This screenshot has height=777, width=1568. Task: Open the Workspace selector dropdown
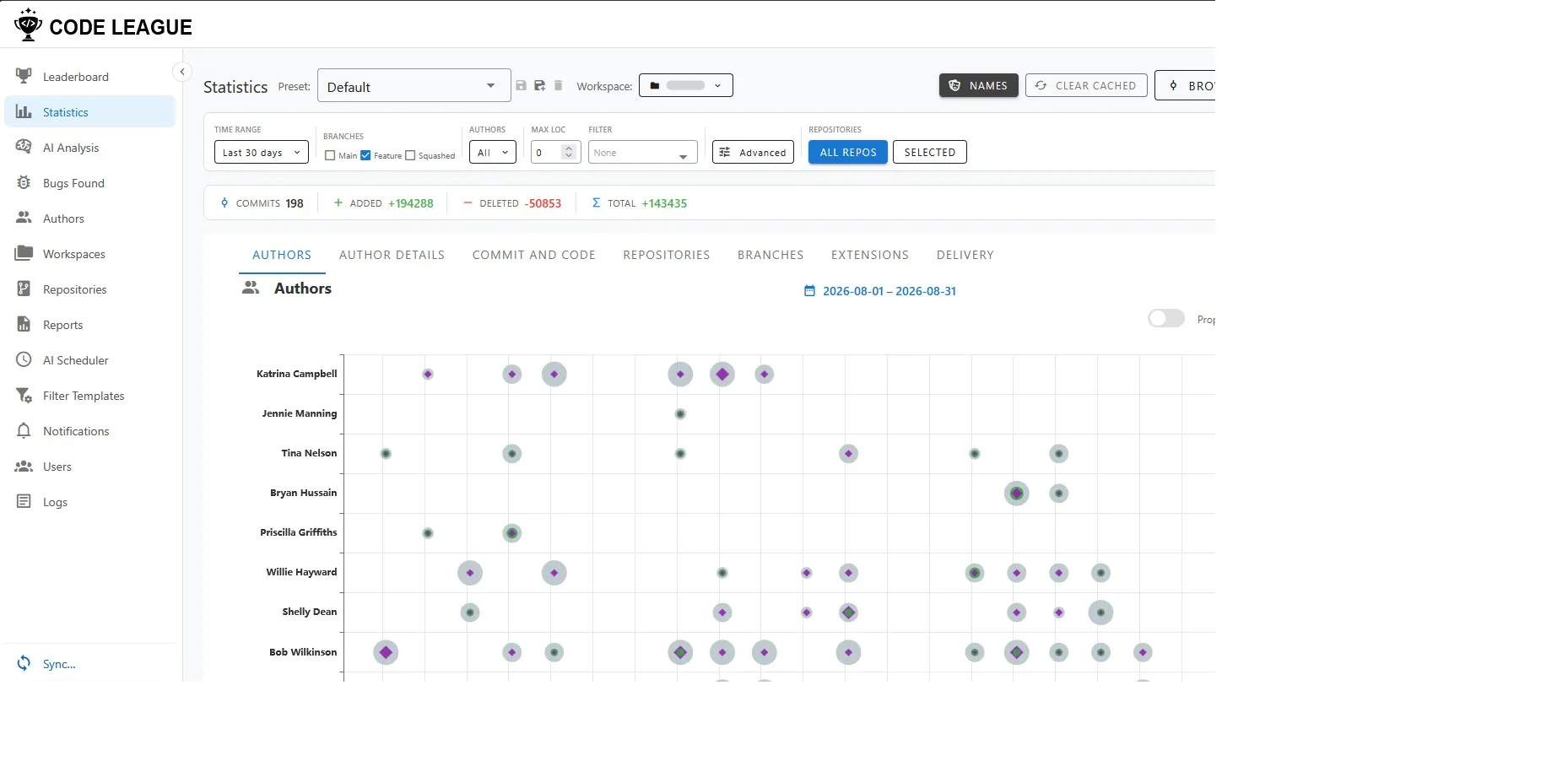point(685,85)
